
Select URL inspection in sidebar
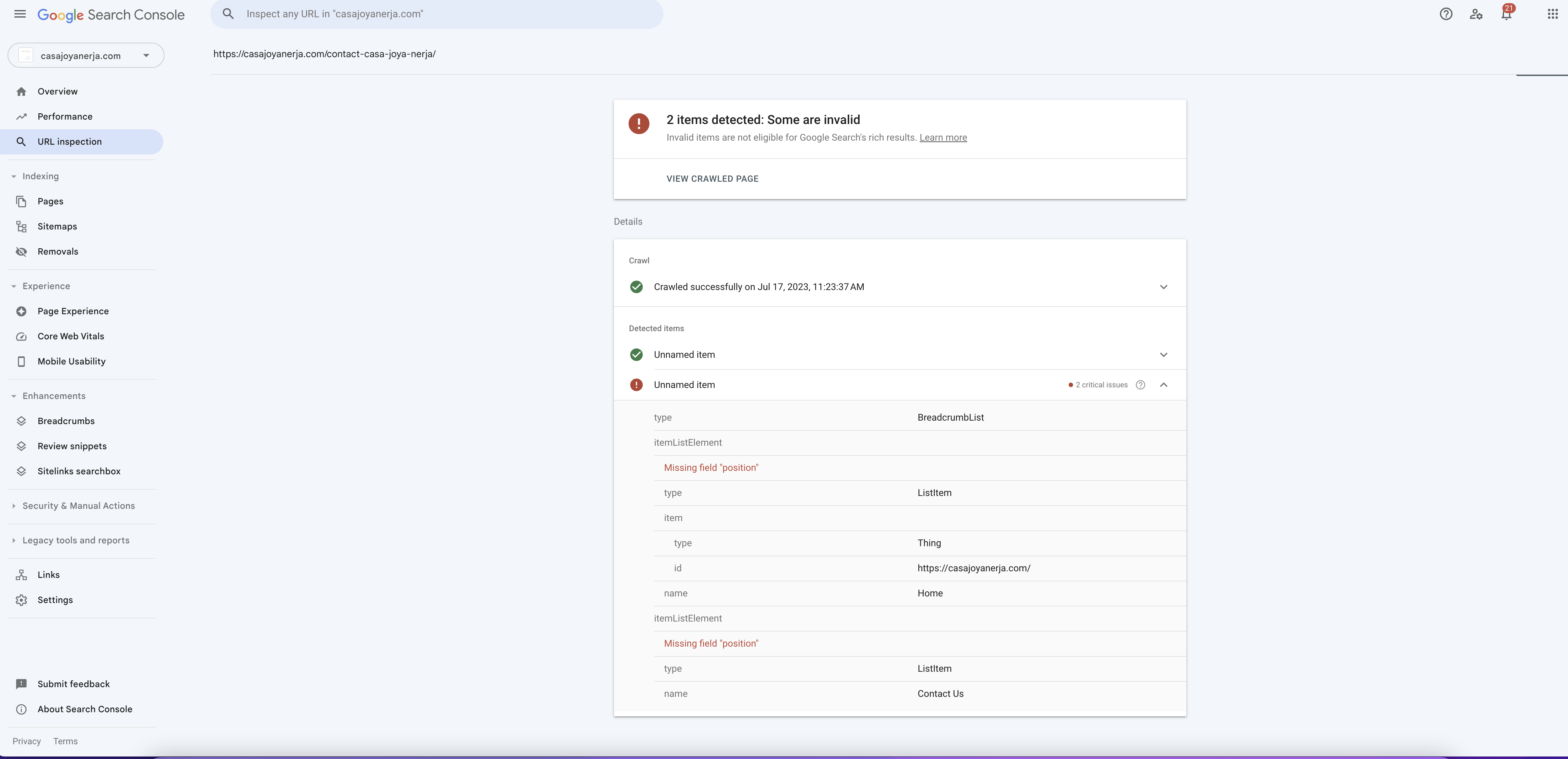point(82,142)
